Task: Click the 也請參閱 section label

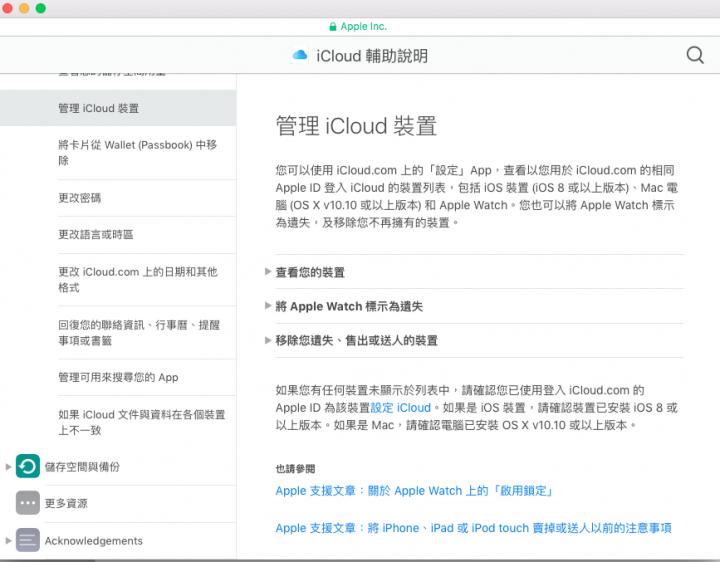Action: pos(295,469)
